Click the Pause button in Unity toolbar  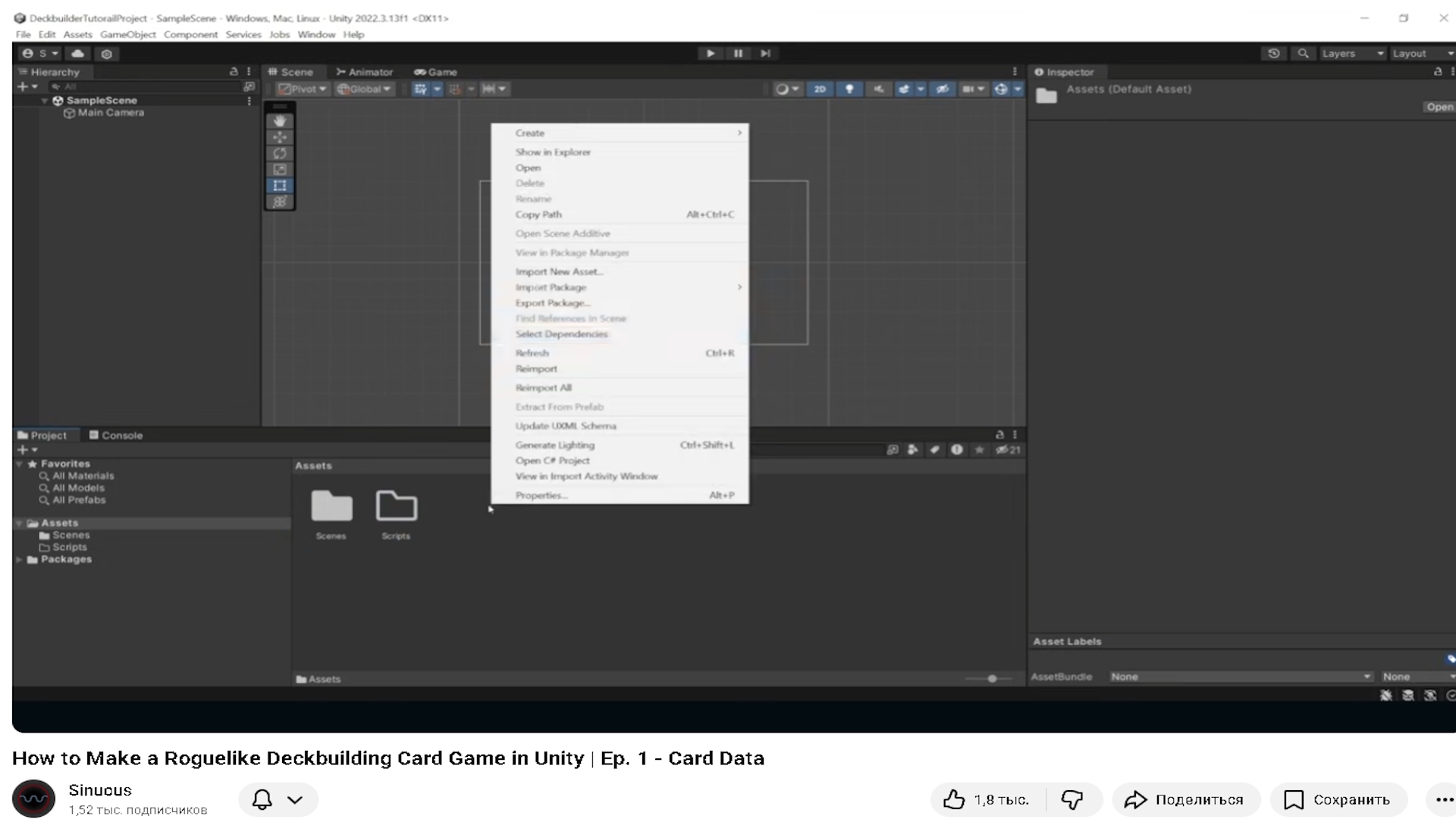click(x=738, y=53)
